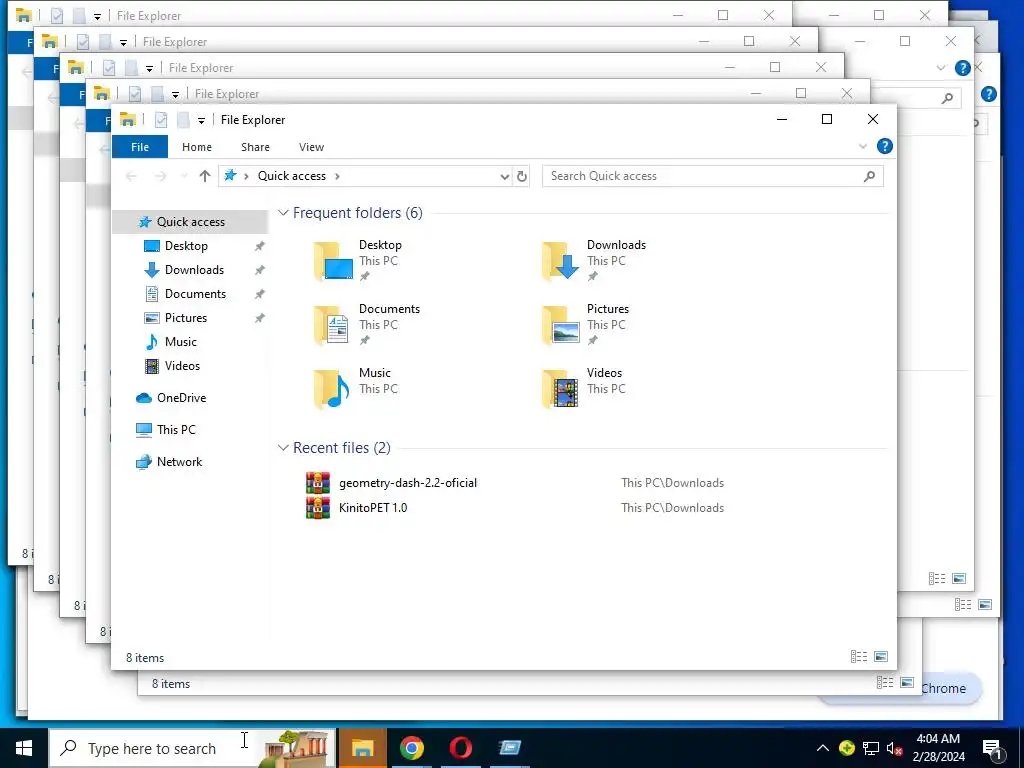Switch front window to Large icons view
This screenshot has height=768, width=1024.
pos(881,656)
